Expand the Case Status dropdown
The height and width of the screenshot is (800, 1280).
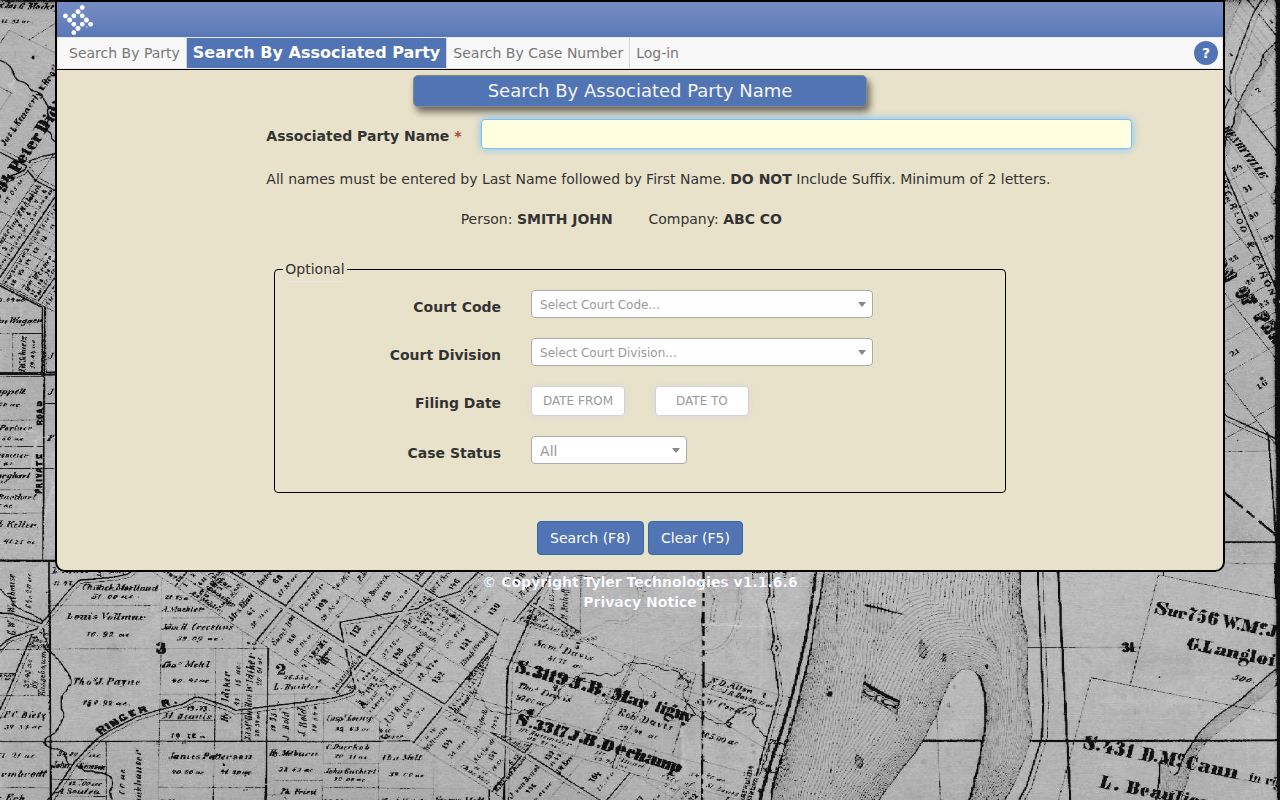(608, 450)
